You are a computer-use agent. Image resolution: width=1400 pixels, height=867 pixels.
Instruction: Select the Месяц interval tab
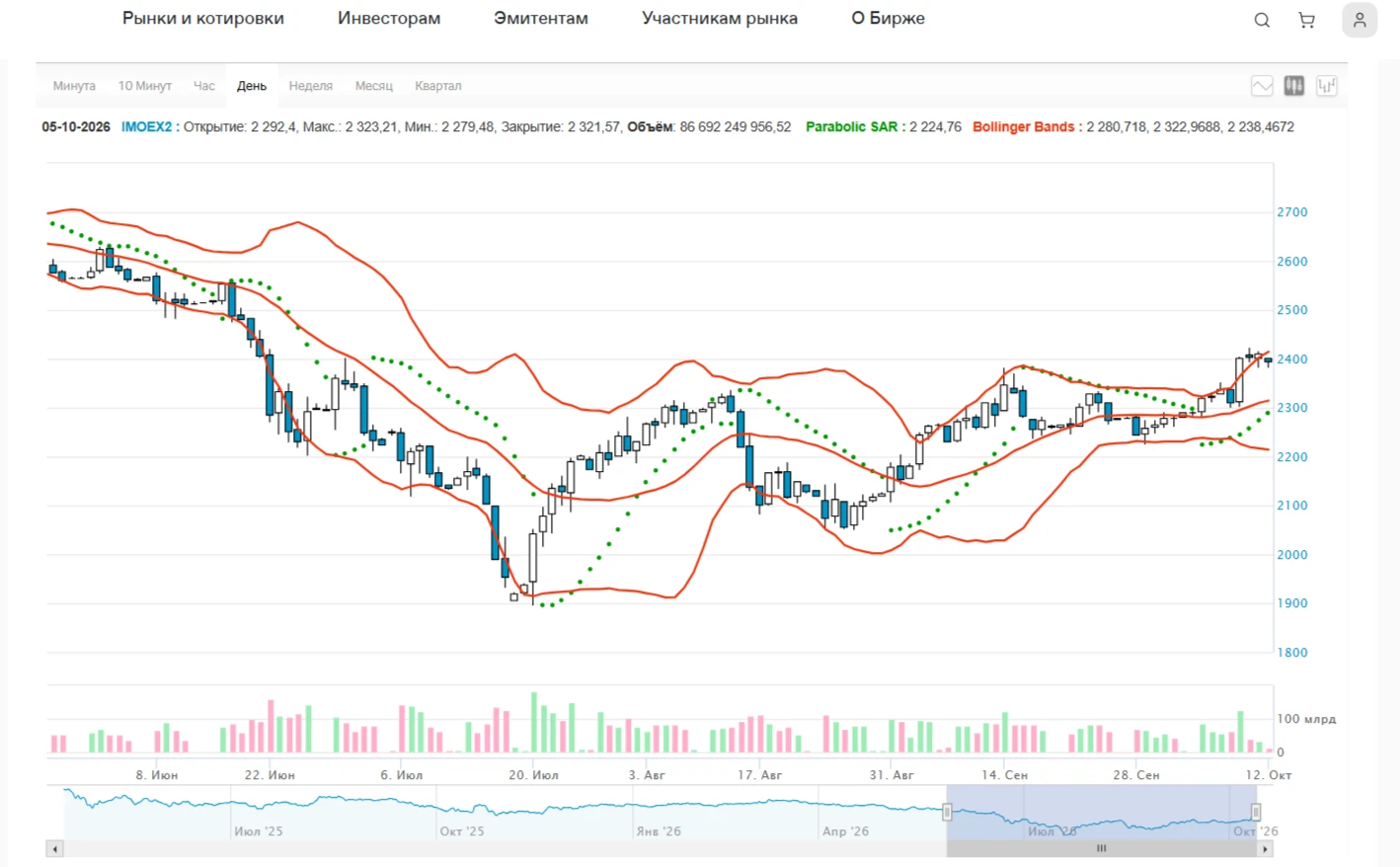click(374, 86)
